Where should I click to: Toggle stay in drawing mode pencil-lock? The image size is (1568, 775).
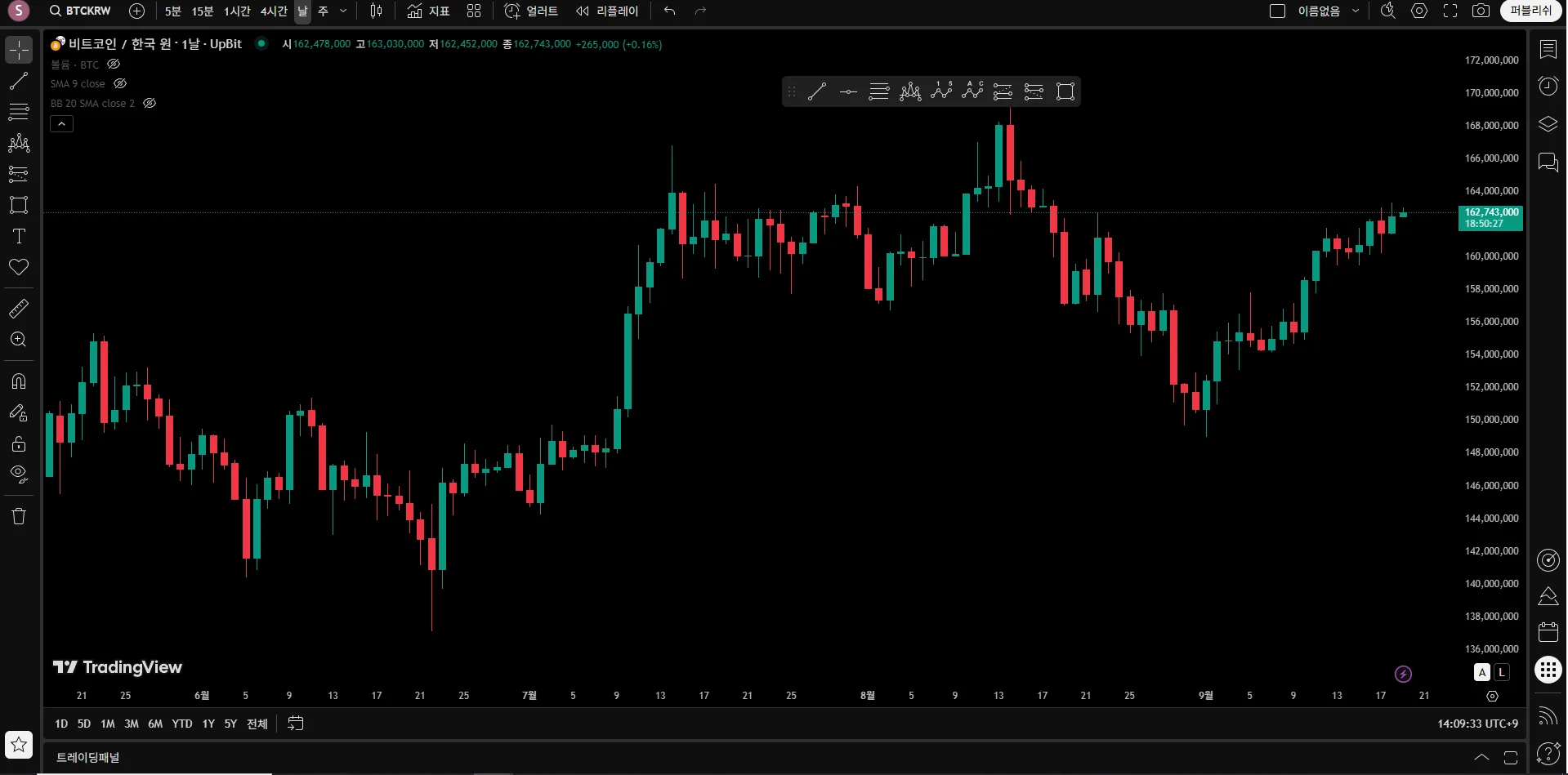pos(19,412)
